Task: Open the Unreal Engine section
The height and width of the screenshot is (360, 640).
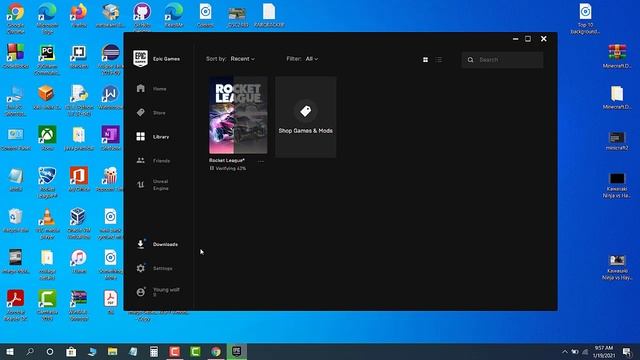Action: tap(153, 184)
